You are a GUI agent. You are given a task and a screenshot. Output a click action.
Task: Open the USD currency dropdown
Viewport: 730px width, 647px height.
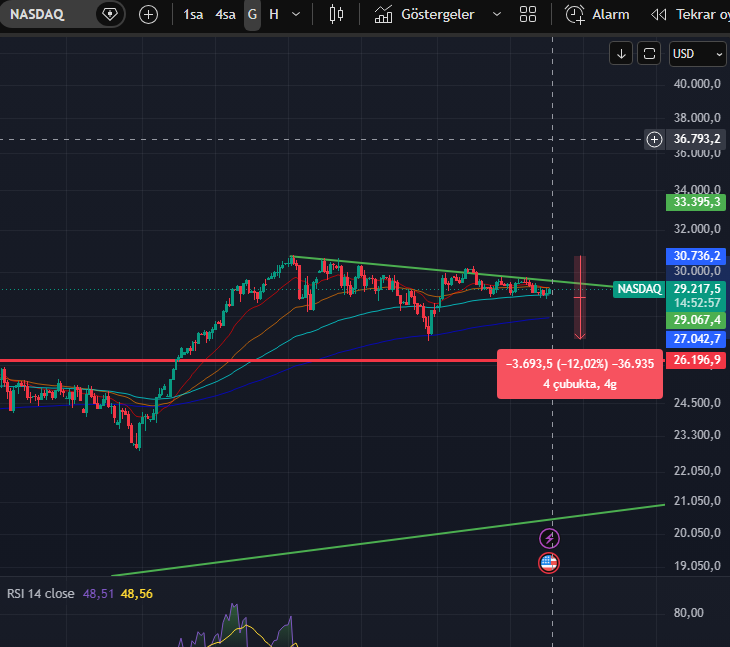(697, 54)
